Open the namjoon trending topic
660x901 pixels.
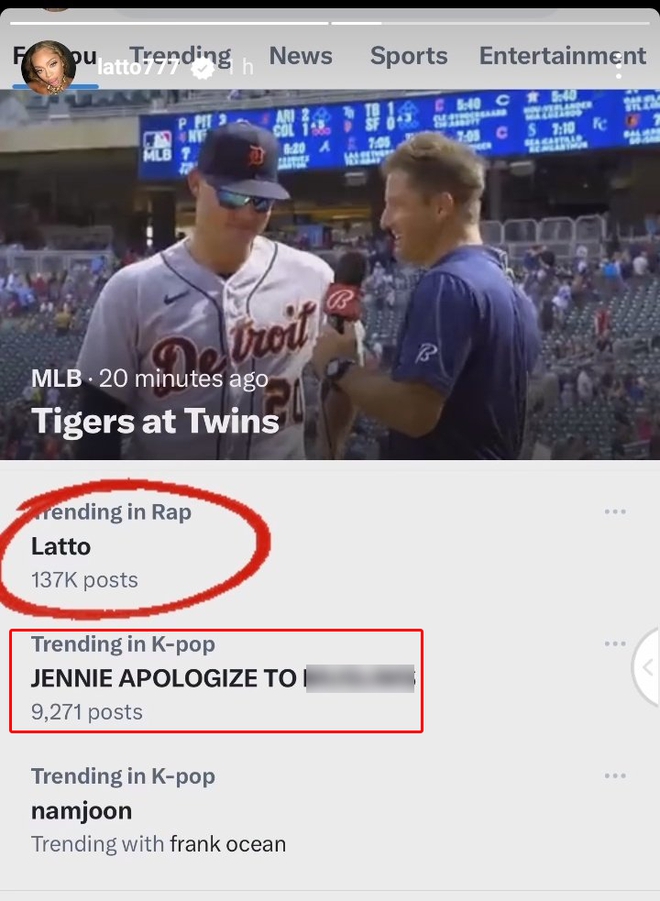pyautogui.click(x=81, y=810)
